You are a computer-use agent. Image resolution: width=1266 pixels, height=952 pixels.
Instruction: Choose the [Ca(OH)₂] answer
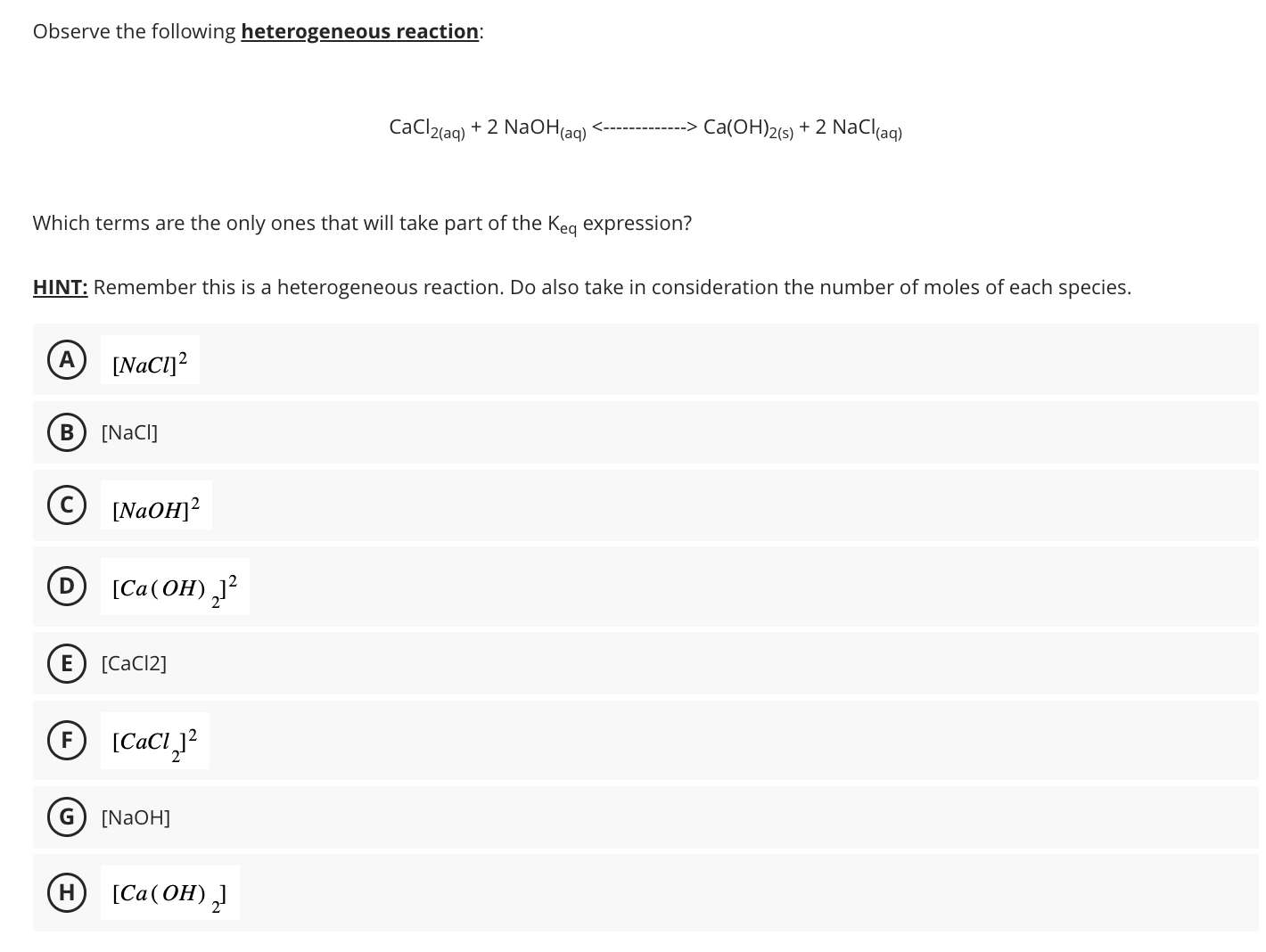(169, 893)
